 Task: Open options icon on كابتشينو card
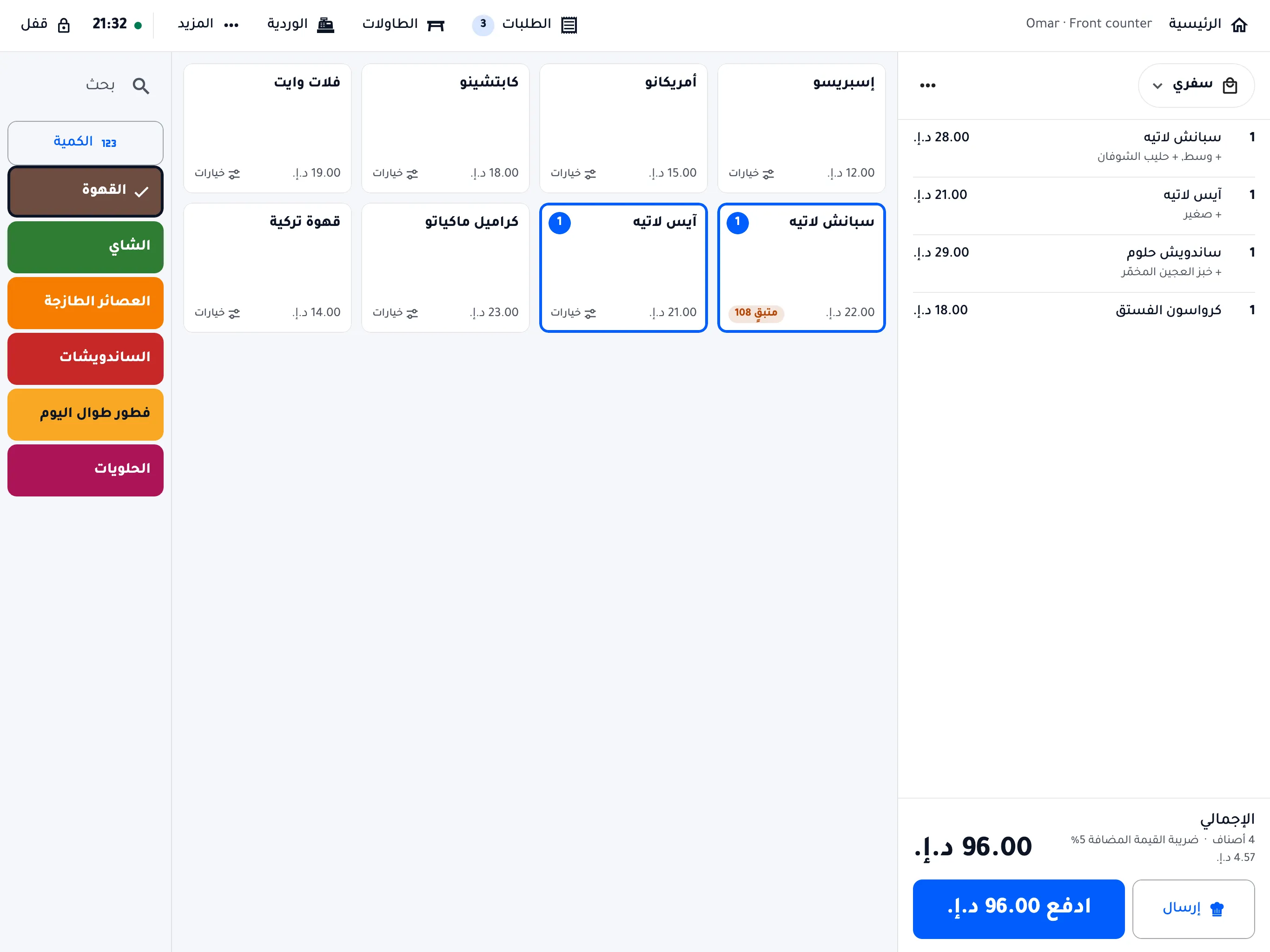coord(412,173)
